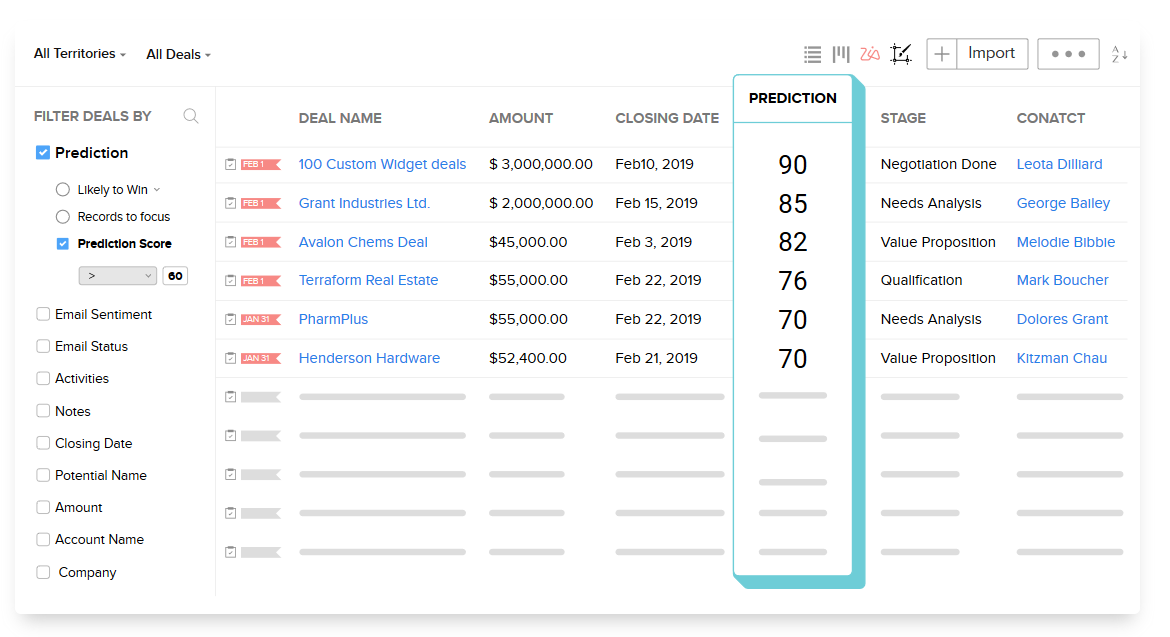Click the sort A-Z icon
This screenshot has height=637, width=1170.
coord(1119,54)
